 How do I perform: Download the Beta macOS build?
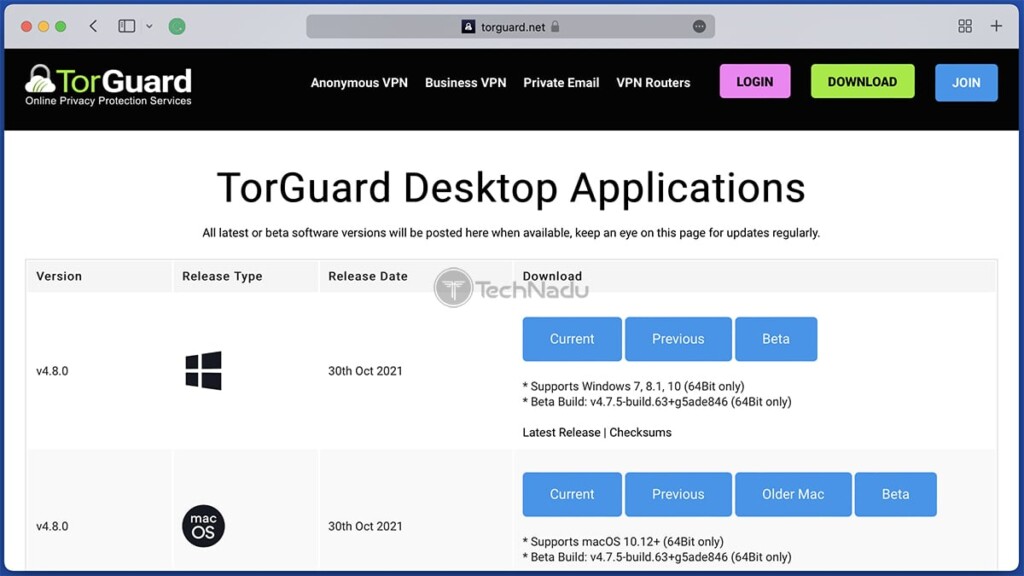[x=895, y=494]
